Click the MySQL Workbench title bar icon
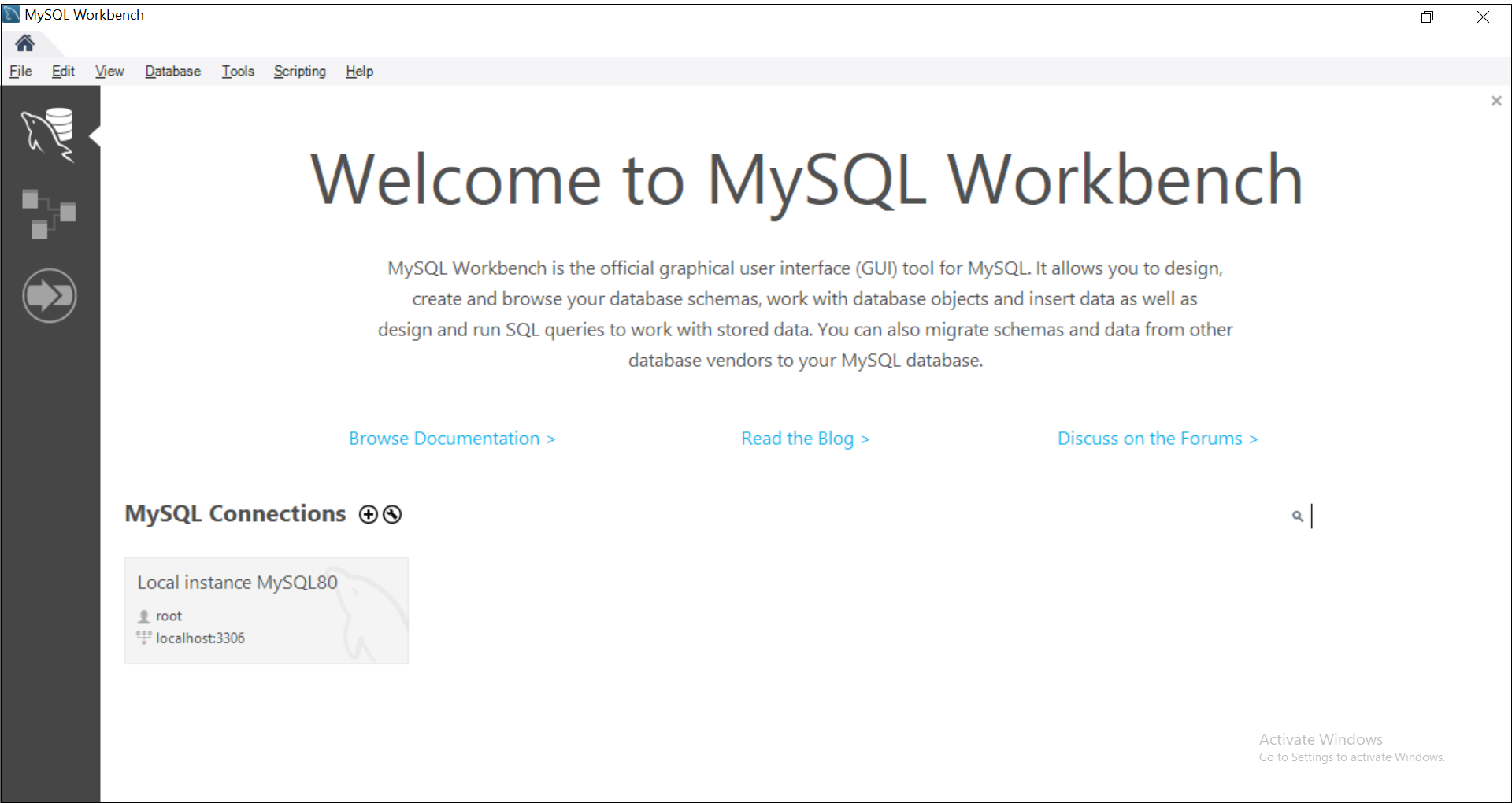The image size is (1512, 803). point(11,14)
